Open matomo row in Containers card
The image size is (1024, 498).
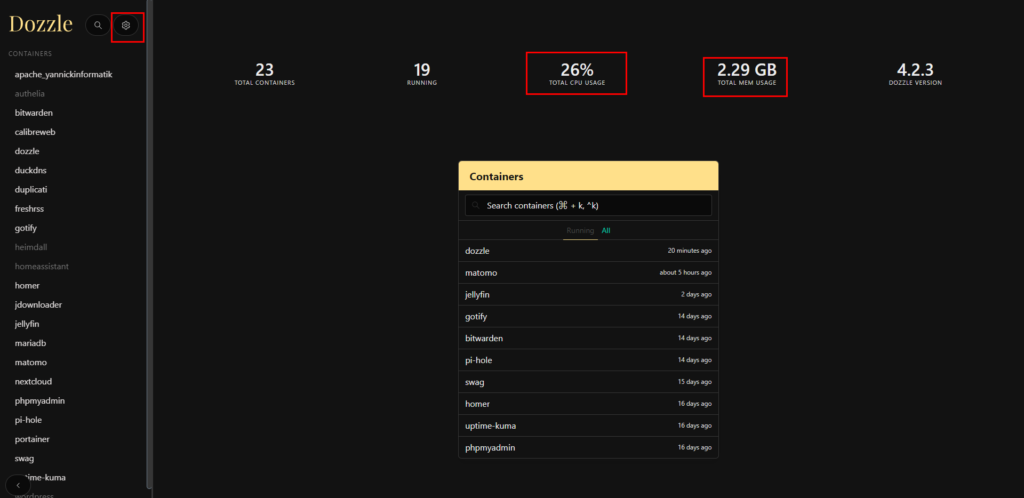pyautogui.click(x=588, y=273)
